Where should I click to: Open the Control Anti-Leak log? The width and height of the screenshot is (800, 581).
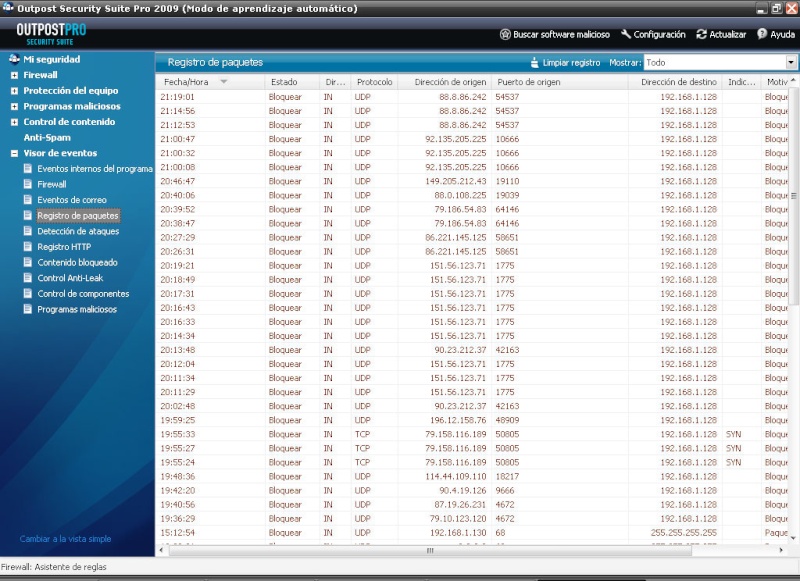click(x=70, y=278)
